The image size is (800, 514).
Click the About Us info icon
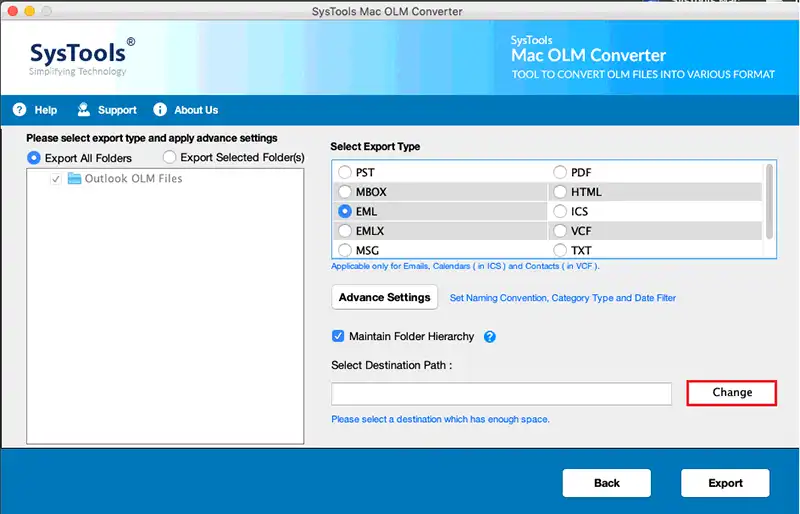(160, 110)
